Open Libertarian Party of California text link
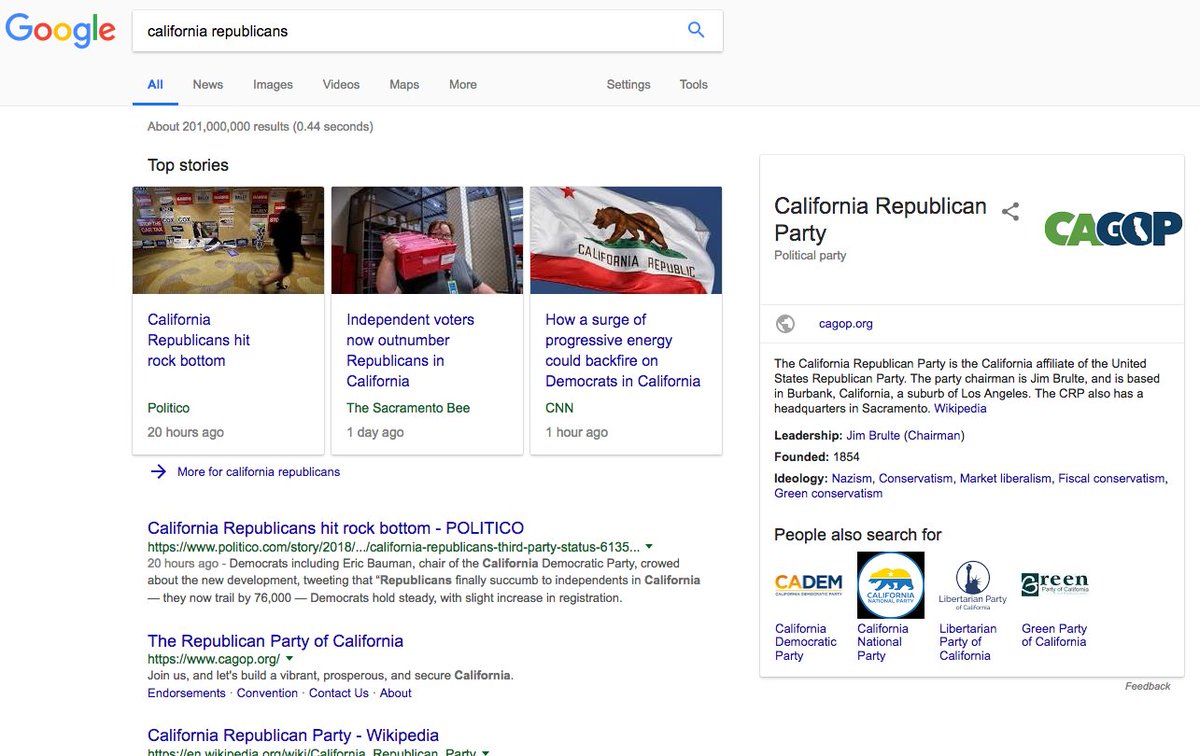The image size is (1200, 756). point(968,642)
